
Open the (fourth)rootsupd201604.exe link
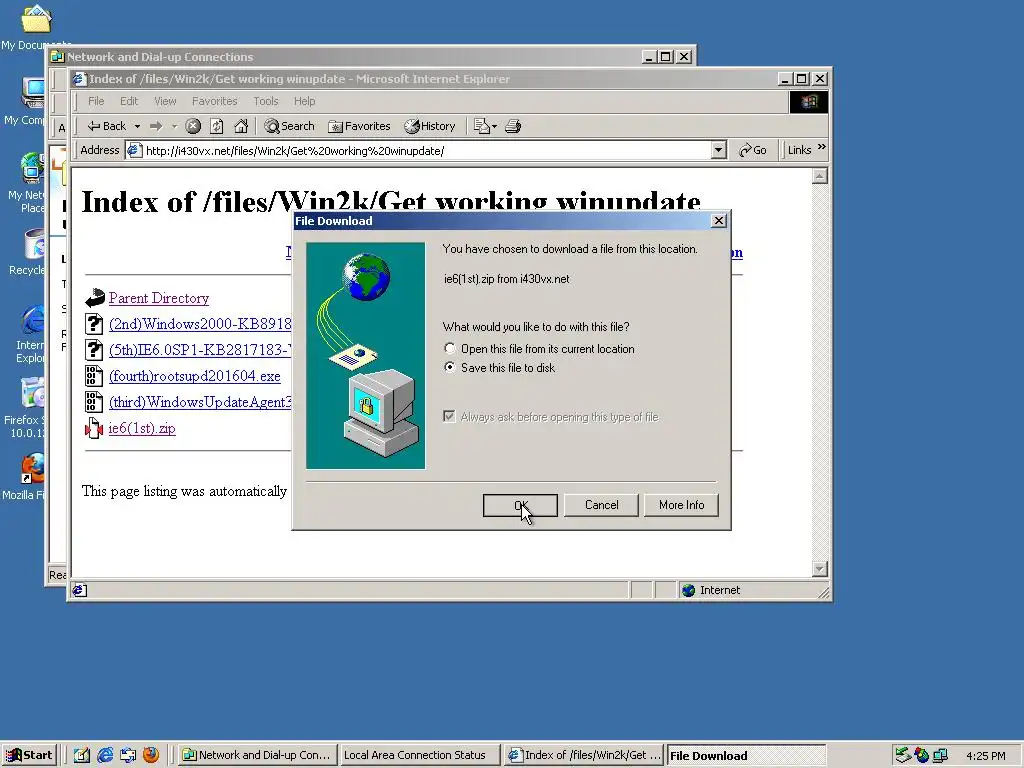(x=195, y=376)
